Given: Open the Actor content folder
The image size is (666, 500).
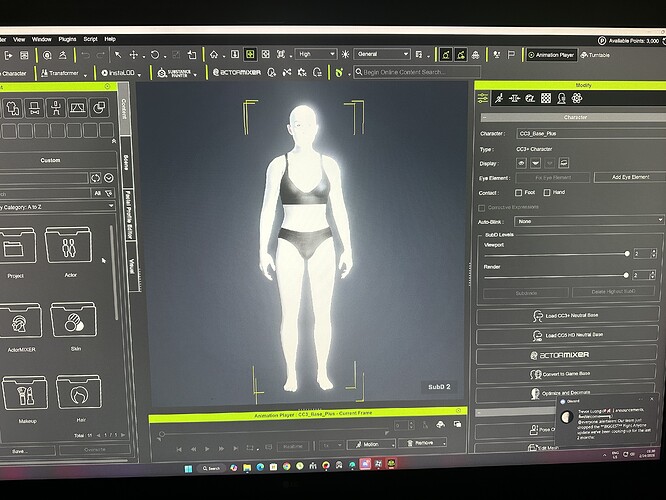Looking at the screenshot, I should [68, 246].
